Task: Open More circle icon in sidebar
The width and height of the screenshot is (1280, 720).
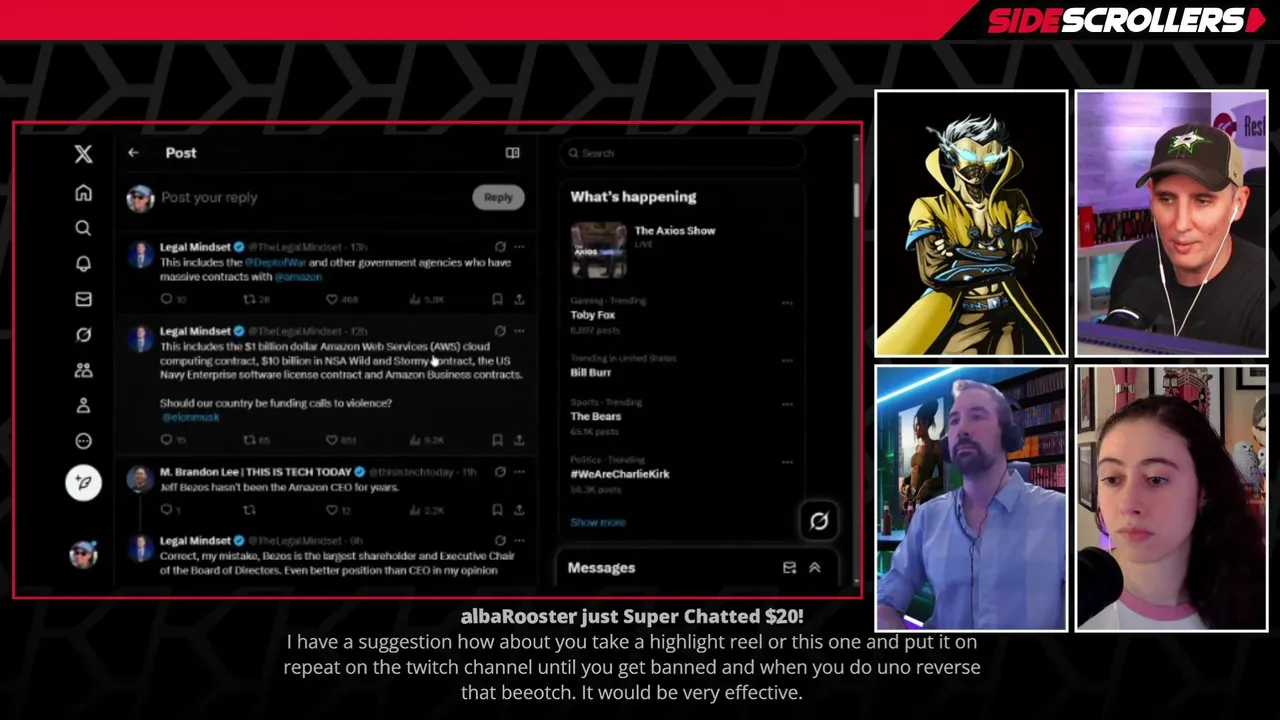Action: pyautogui.click(x=83, y=441)
